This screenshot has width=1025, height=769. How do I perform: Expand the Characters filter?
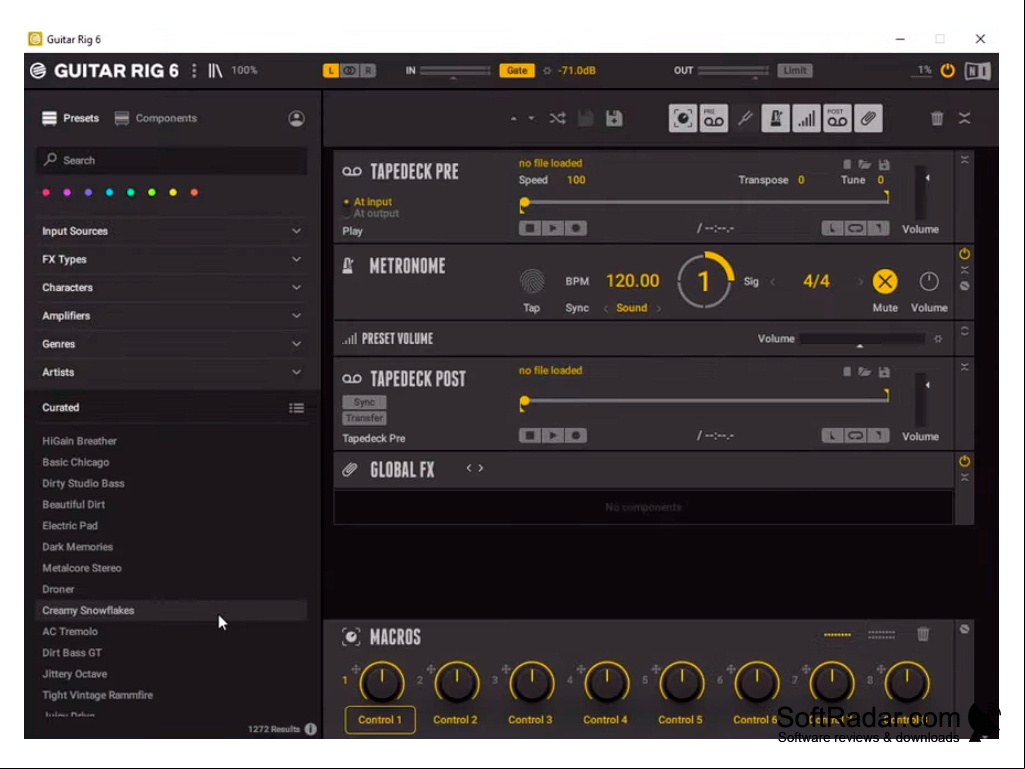(x=171, y=288)
